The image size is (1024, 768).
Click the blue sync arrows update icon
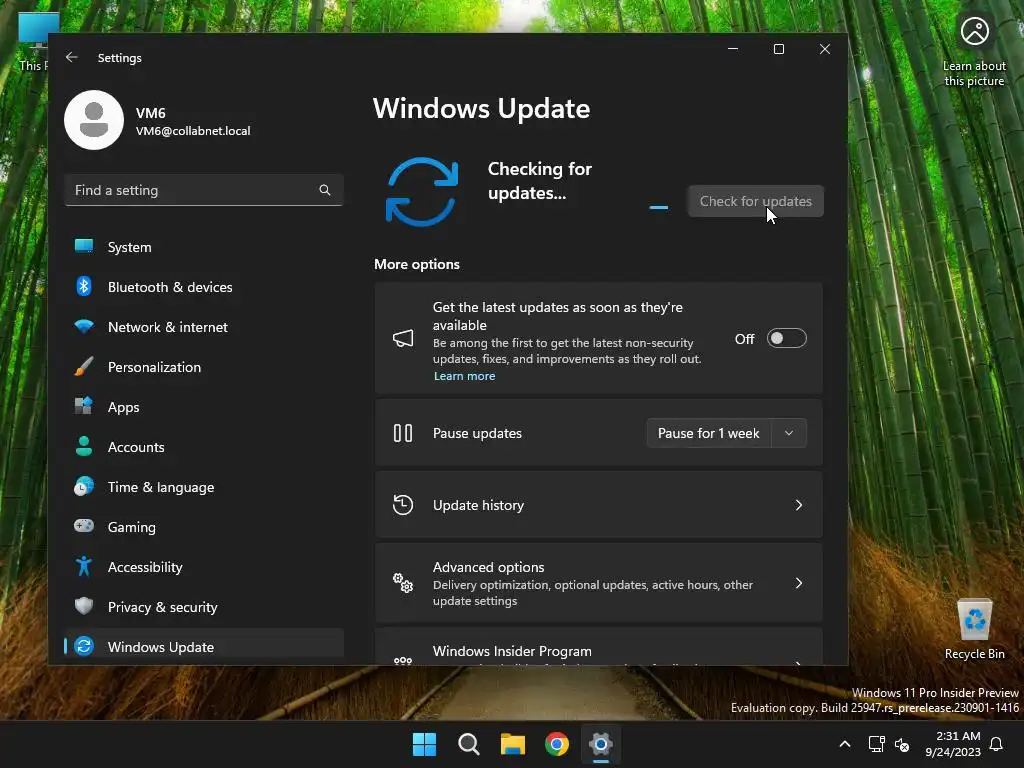[x=422, y=191]
